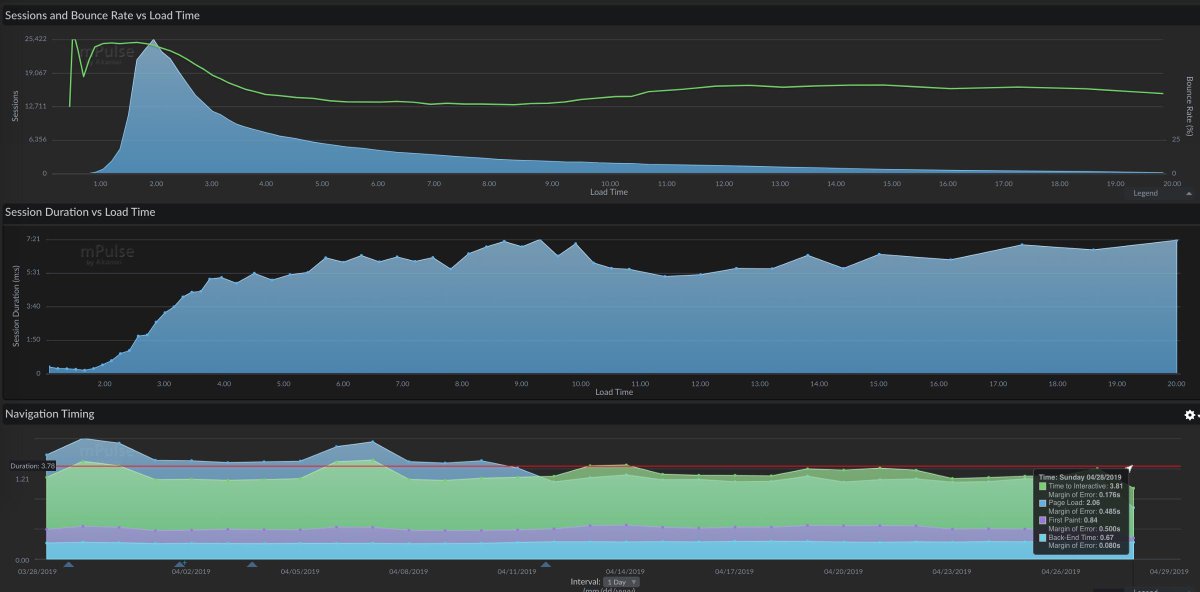Viewport: 1200px width, 592px height.
Task: Click the 04/20/2019 date on Navigation Timing axis
Action: click(x=843, y=572)
